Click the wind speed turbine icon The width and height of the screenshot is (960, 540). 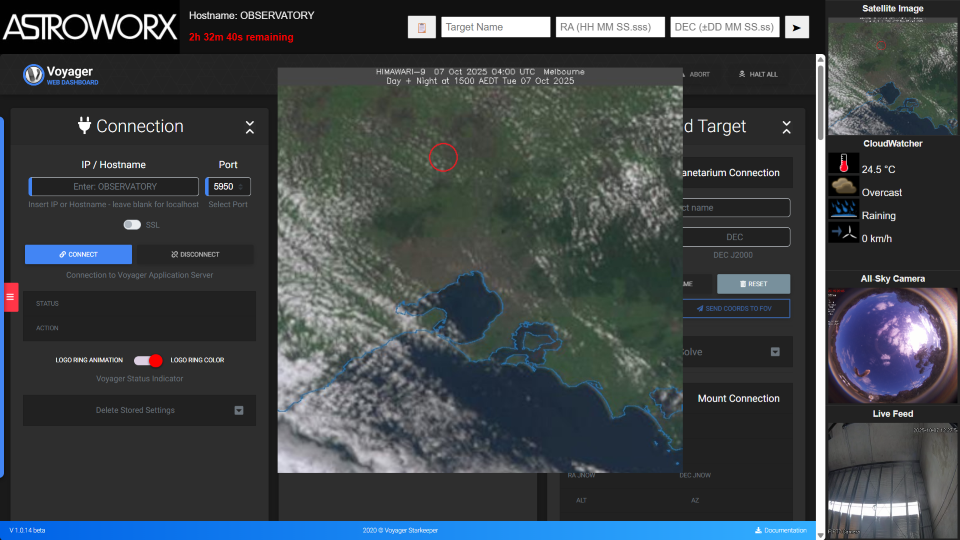click(x=844, y=234)
